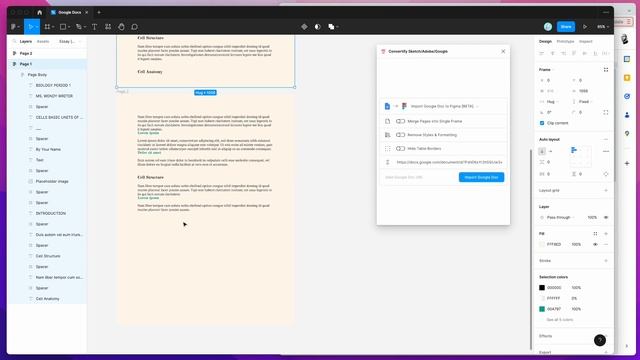Open the pages dropdown in Layers panel
Viewport: 640px width, 360px height.
69,41
